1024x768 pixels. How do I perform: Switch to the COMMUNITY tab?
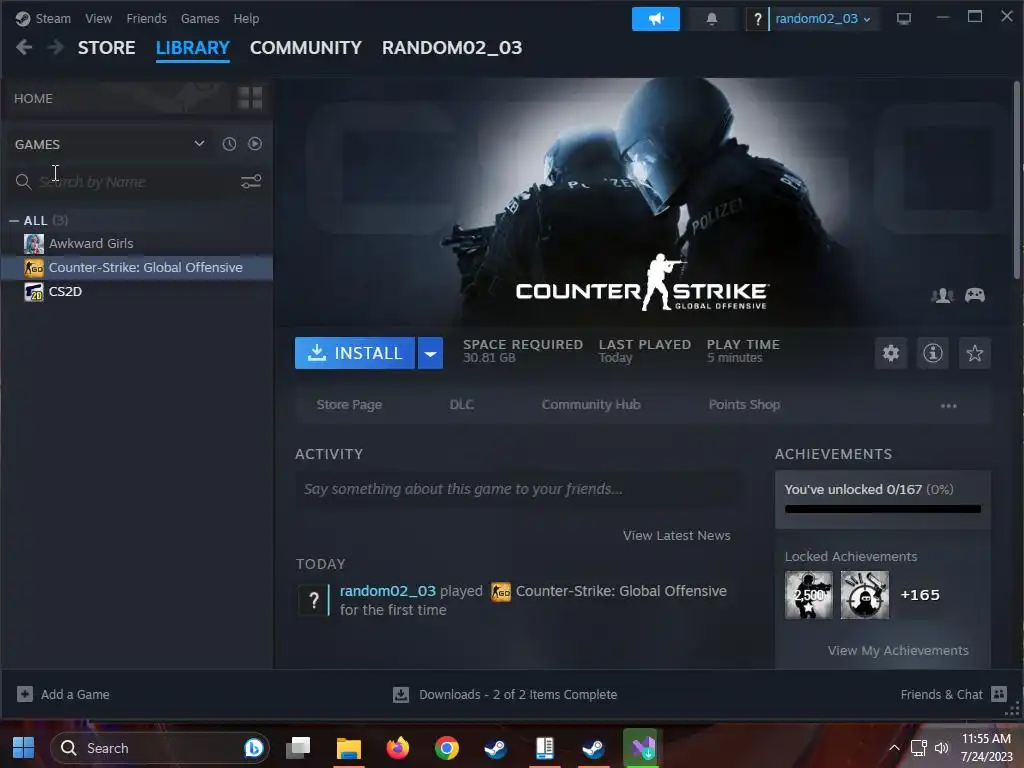click(x=306, y=48)
